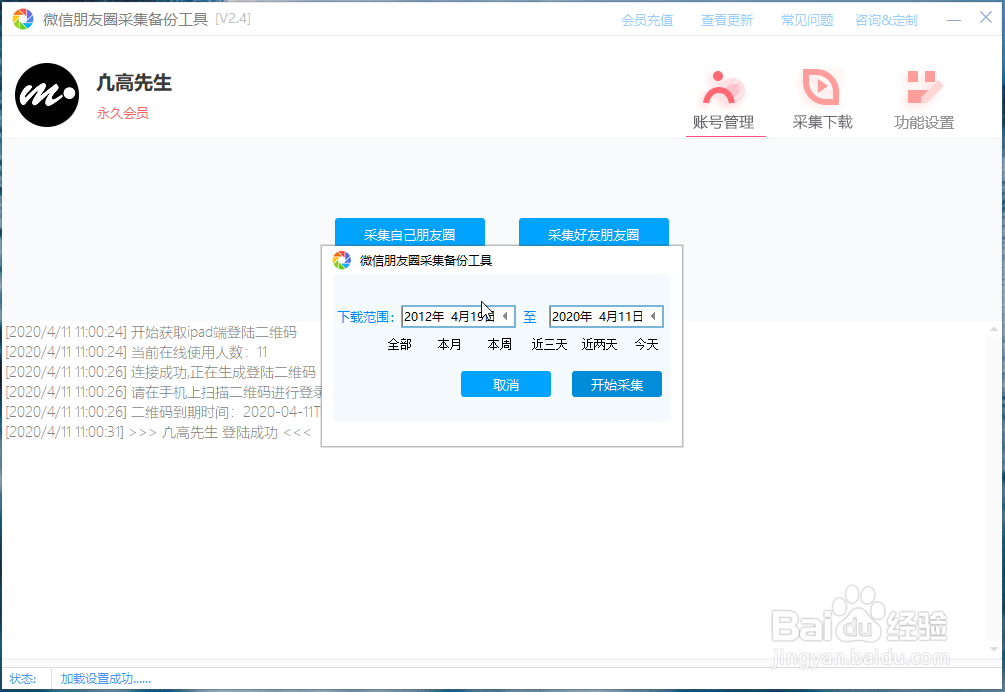Click the 永久会员 membership label
Viewport: 1005px width, 692px height.
pyautogui.click(x=122, y=113)
